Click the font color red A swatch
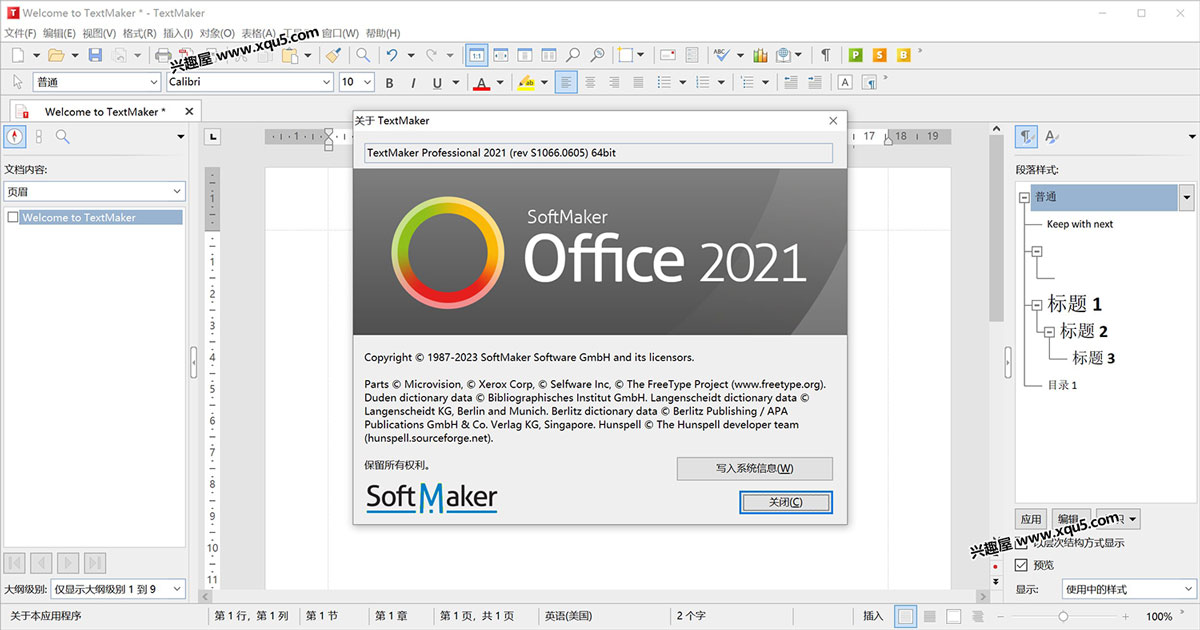1200x630 pixels. tap(482, 82)
